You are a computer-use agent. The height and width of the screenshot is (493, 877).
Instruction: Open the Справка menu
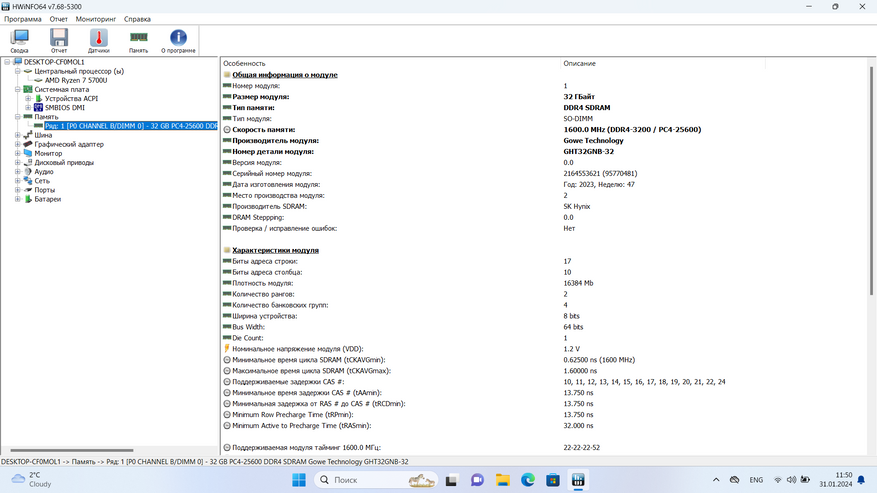point(137,19)
